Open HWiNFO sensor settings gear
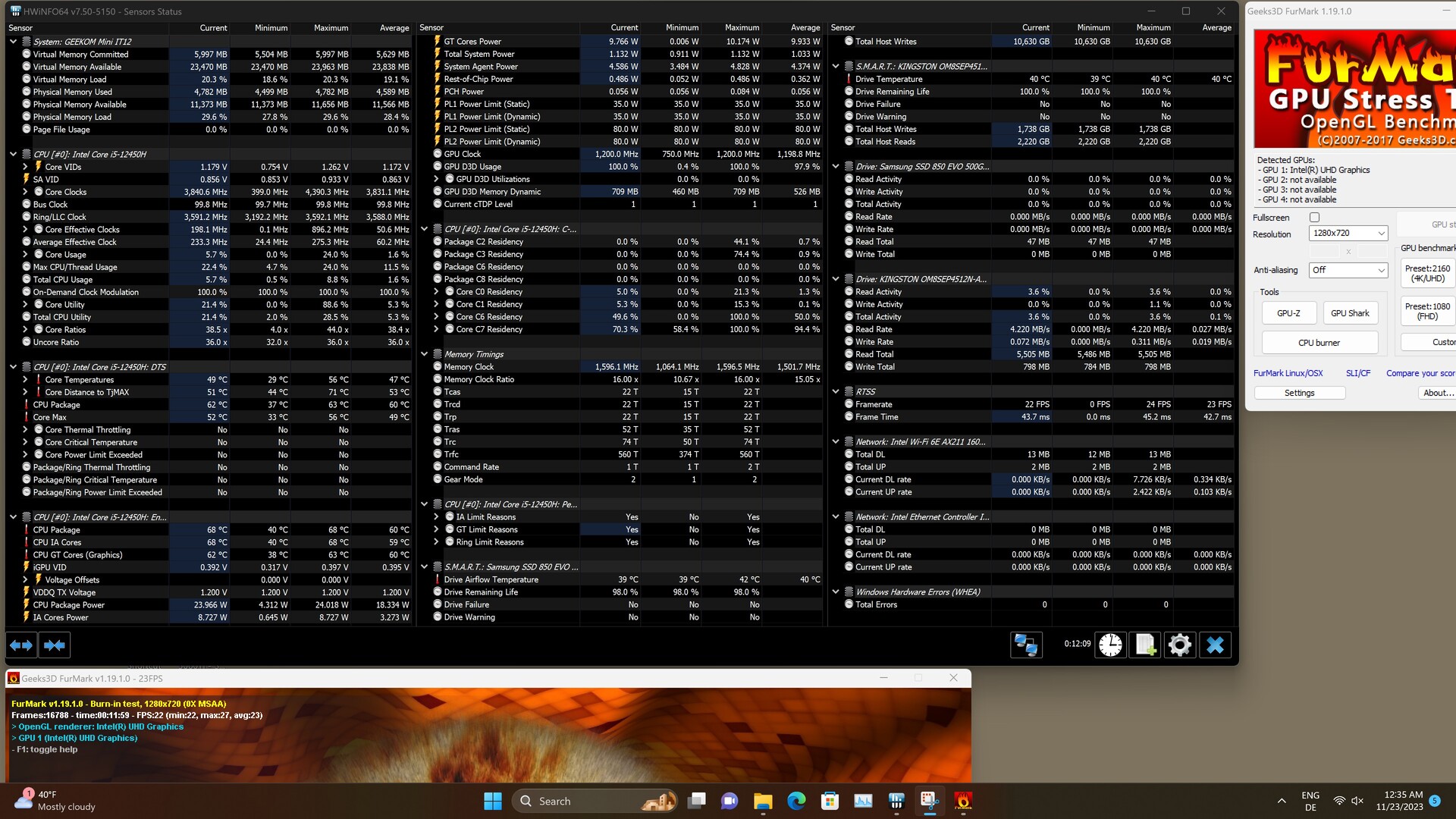This screenshot has width=1456, height=819. 1180,645
